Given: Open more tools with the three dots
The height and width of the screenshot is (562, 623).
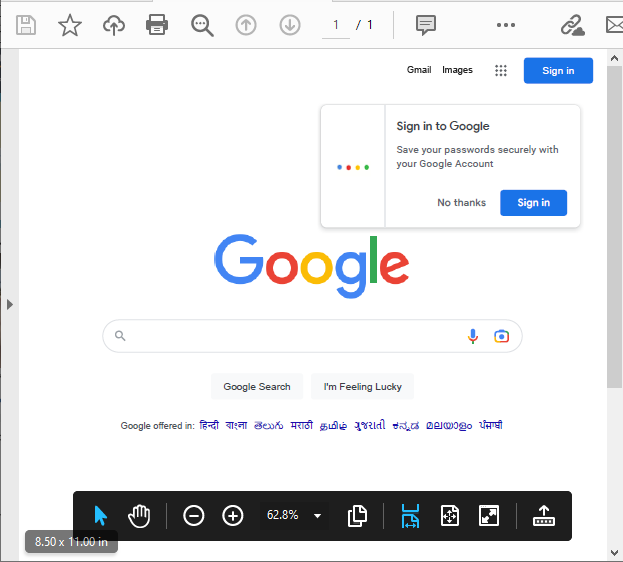Looking at the screenshot, I should coord(506,25).
